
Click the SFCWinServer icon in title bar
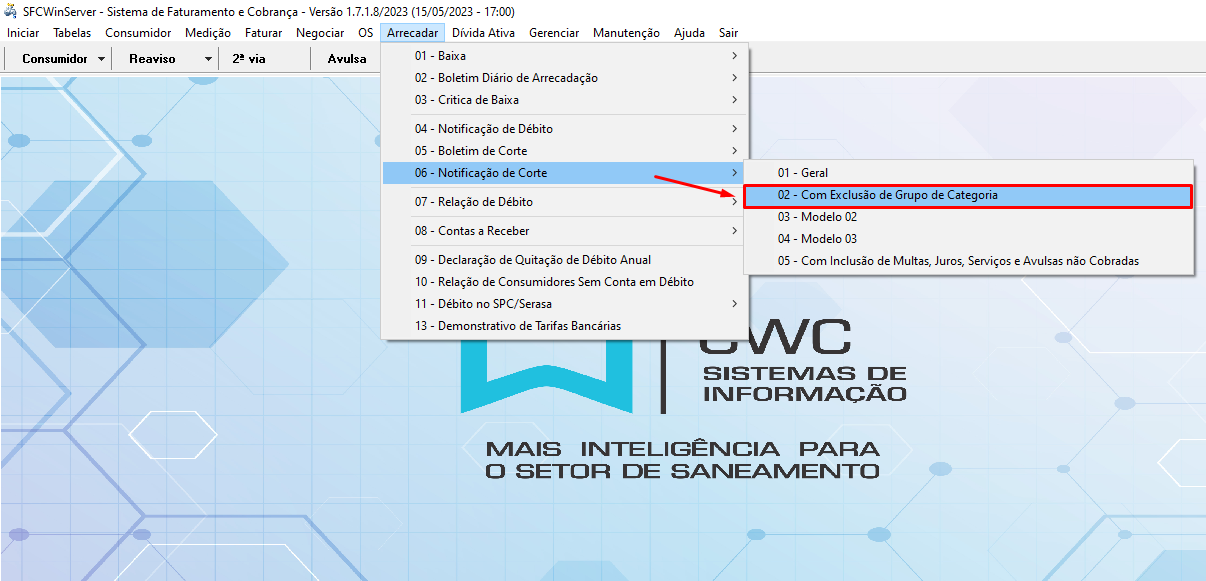click(x=11, y=11)
